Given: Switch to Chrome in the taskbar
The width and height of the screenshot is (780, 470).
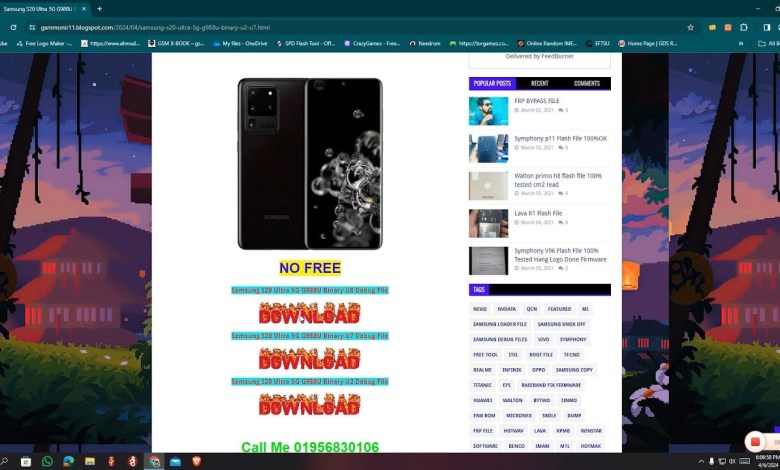Looking at the screenshot, I should (154, 461).
